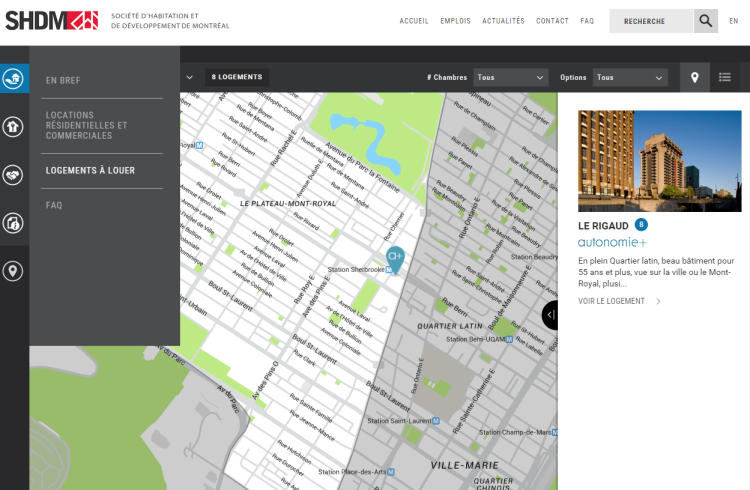Open the house sidebar icon section
This screenshot has width=750, height=490.
tap(14, 127)
